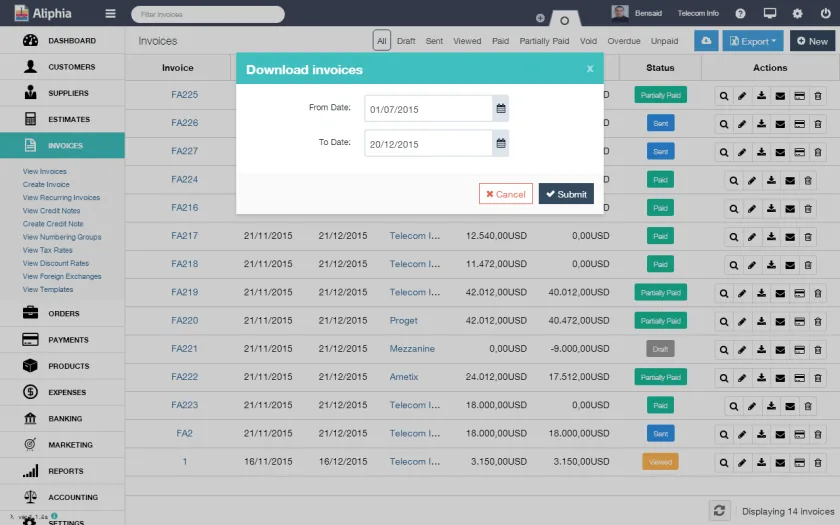Screen dimensions: 840x525
Task: Expand the Export dropdown
Action: tap(753, 41)
